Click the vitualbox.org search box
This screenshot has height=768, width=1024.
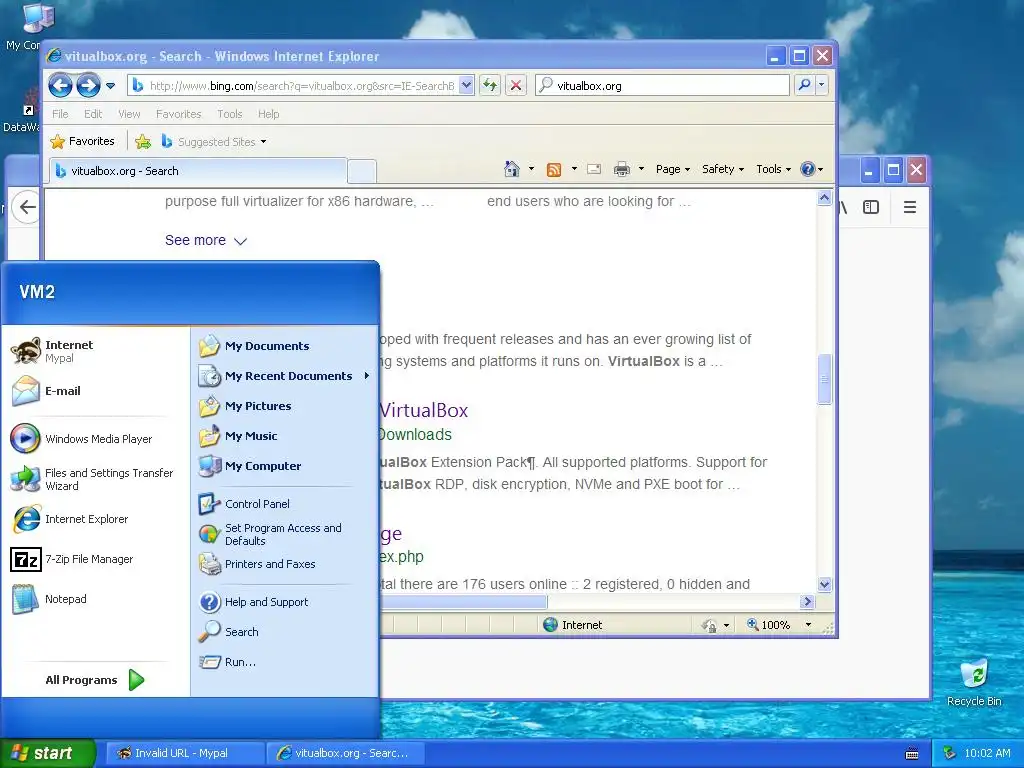coord(662,86)
